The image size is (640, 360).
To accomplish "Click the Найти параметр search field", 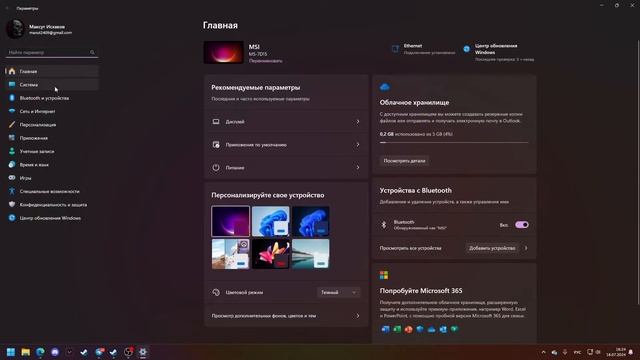I will point(52,52).
